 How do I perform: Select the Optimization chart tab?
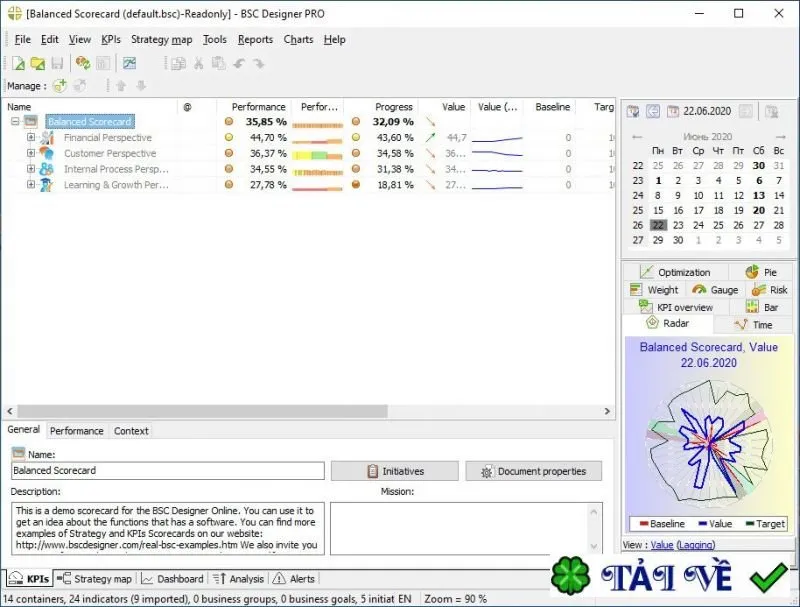[x=676, y=272]
